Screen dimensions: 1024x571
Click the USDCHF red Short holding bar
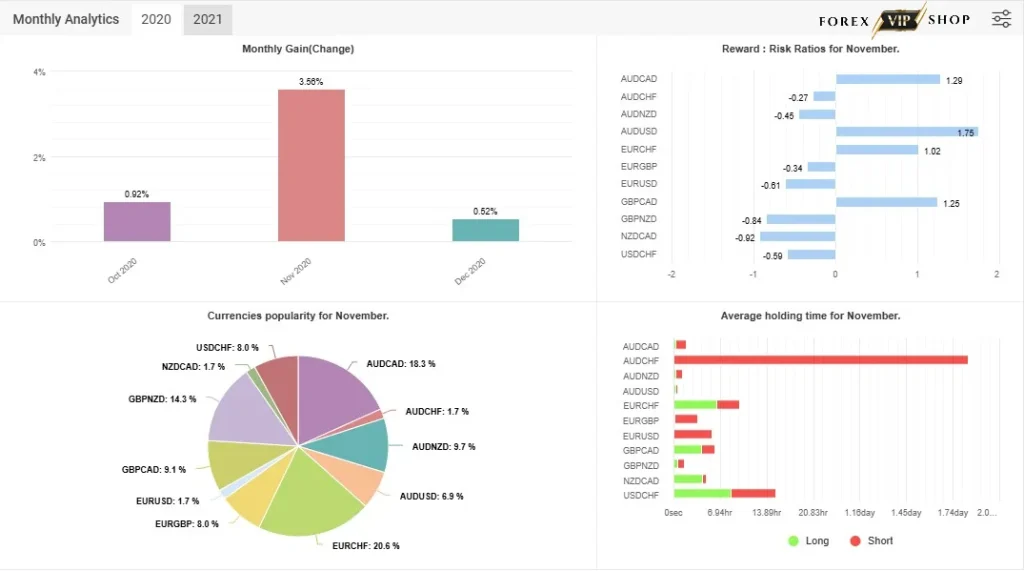click(x=753, y=493)
